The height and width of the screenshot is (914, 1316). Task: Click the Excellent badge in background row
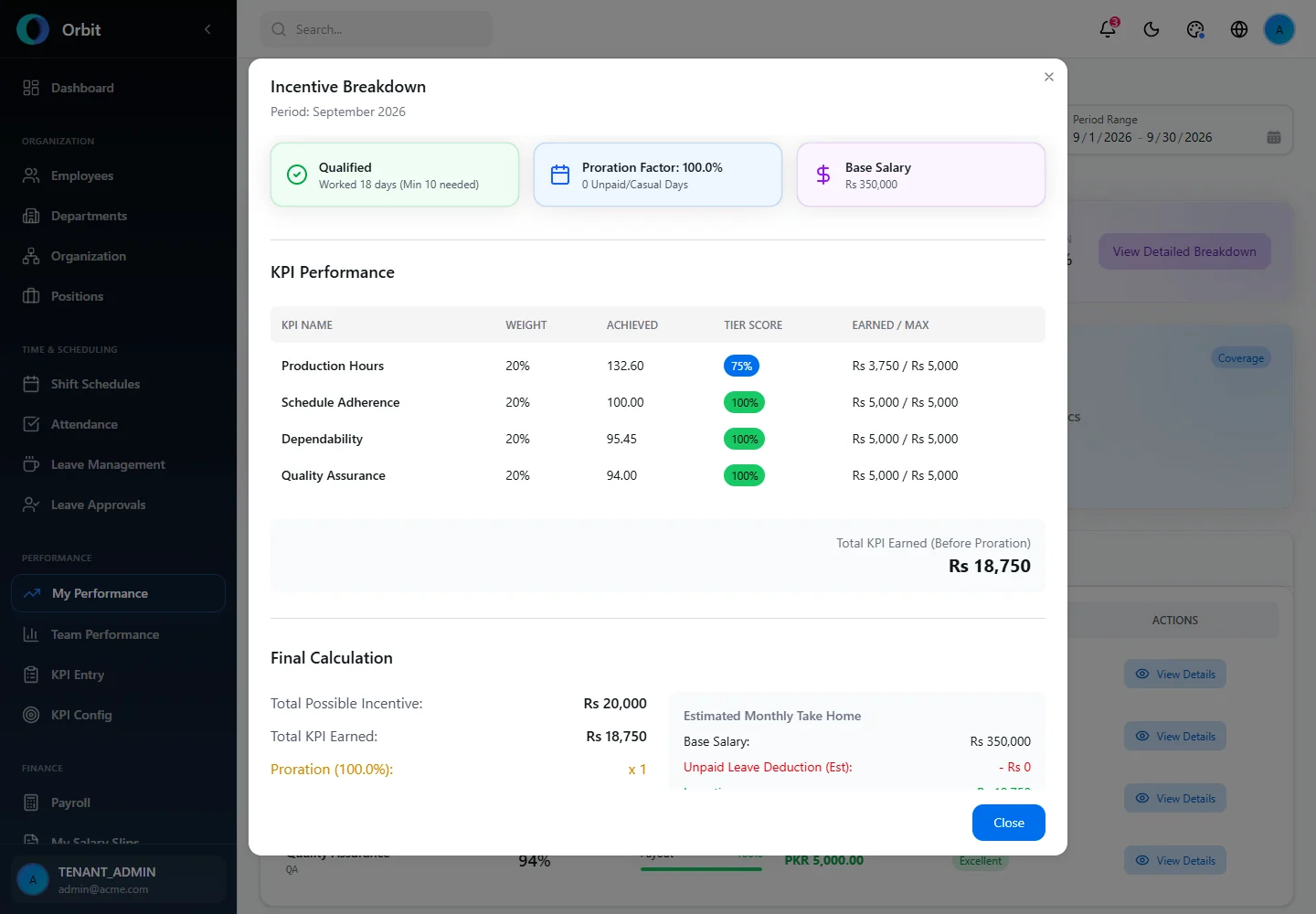[981, 861]
